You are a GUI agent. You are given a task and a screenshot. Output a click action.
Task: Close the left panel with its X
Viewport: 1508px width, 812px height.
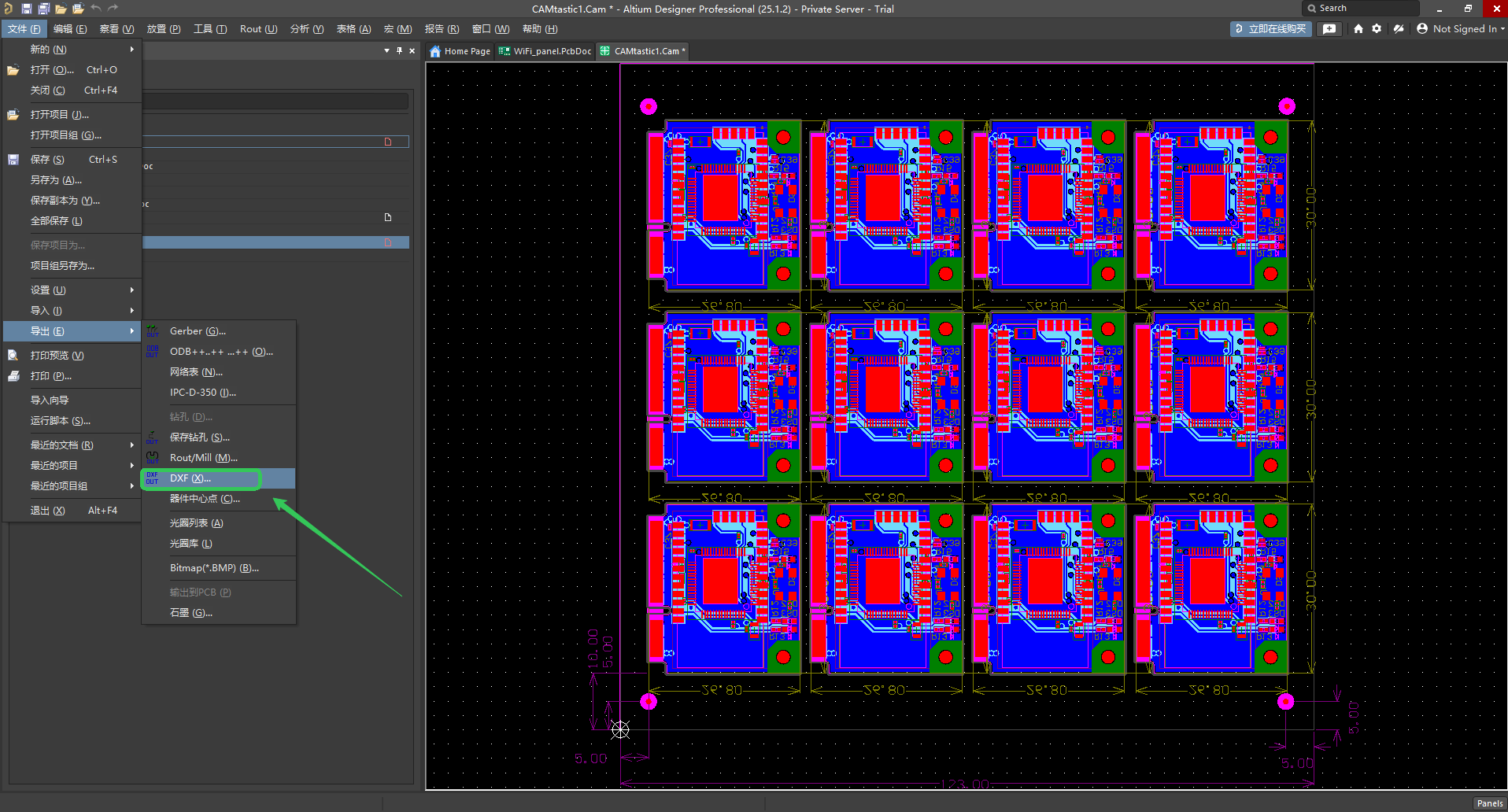[x=412, y=50]
